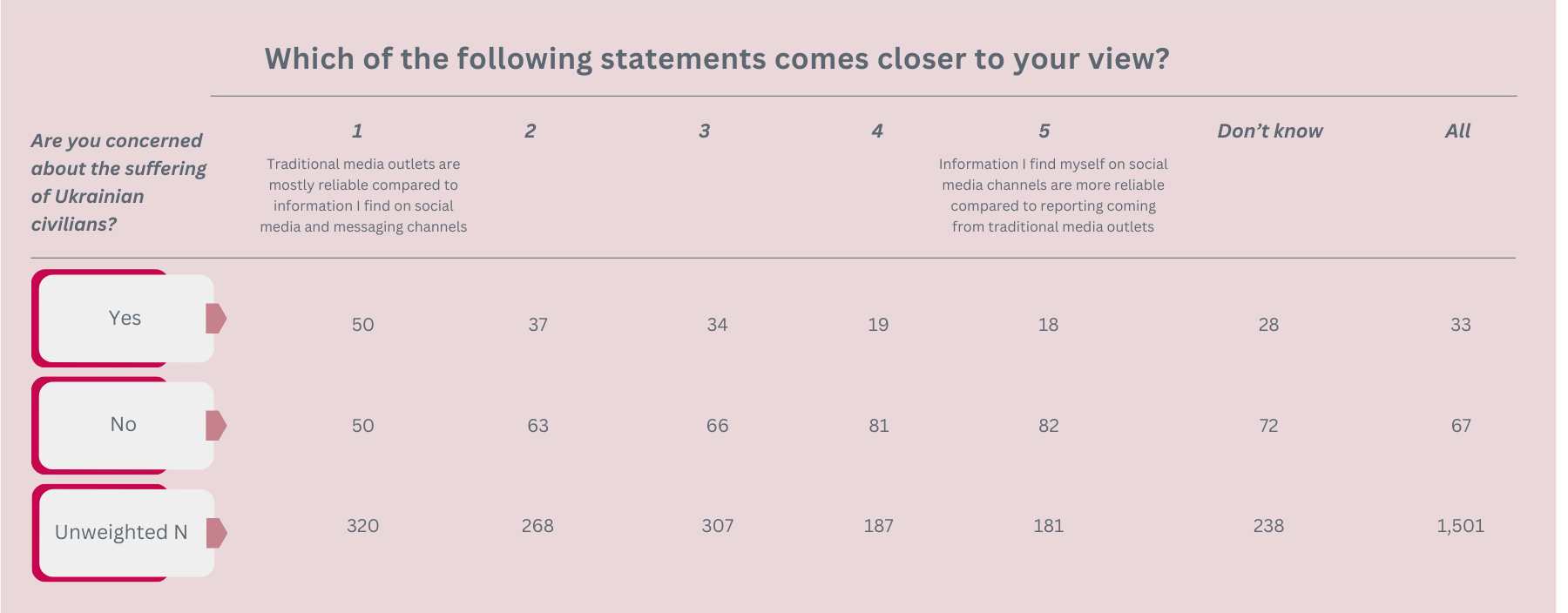Click the column 3 header
Screen dimensions: 1568x613
click(704, 131)
